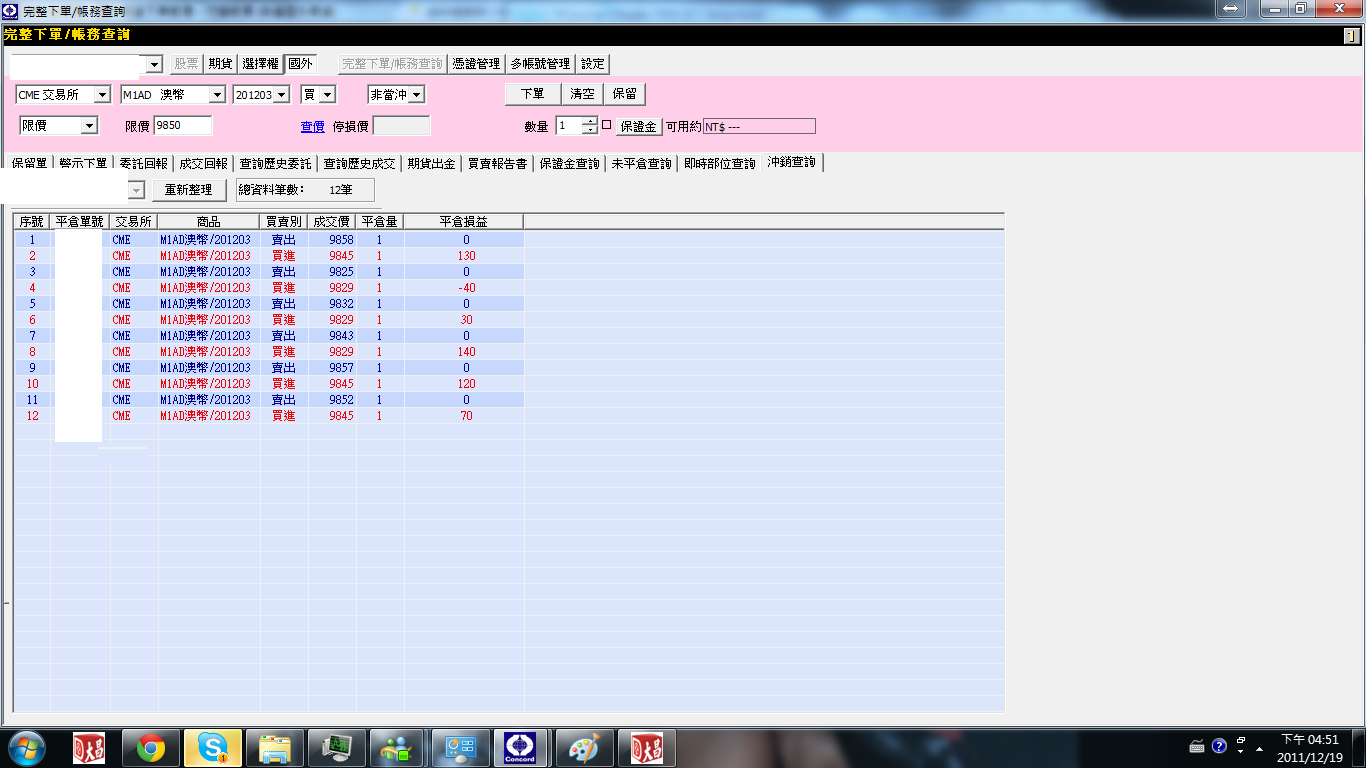Open the 設定 settings button
Screen dimensions: 1366x768
(593, 63)
